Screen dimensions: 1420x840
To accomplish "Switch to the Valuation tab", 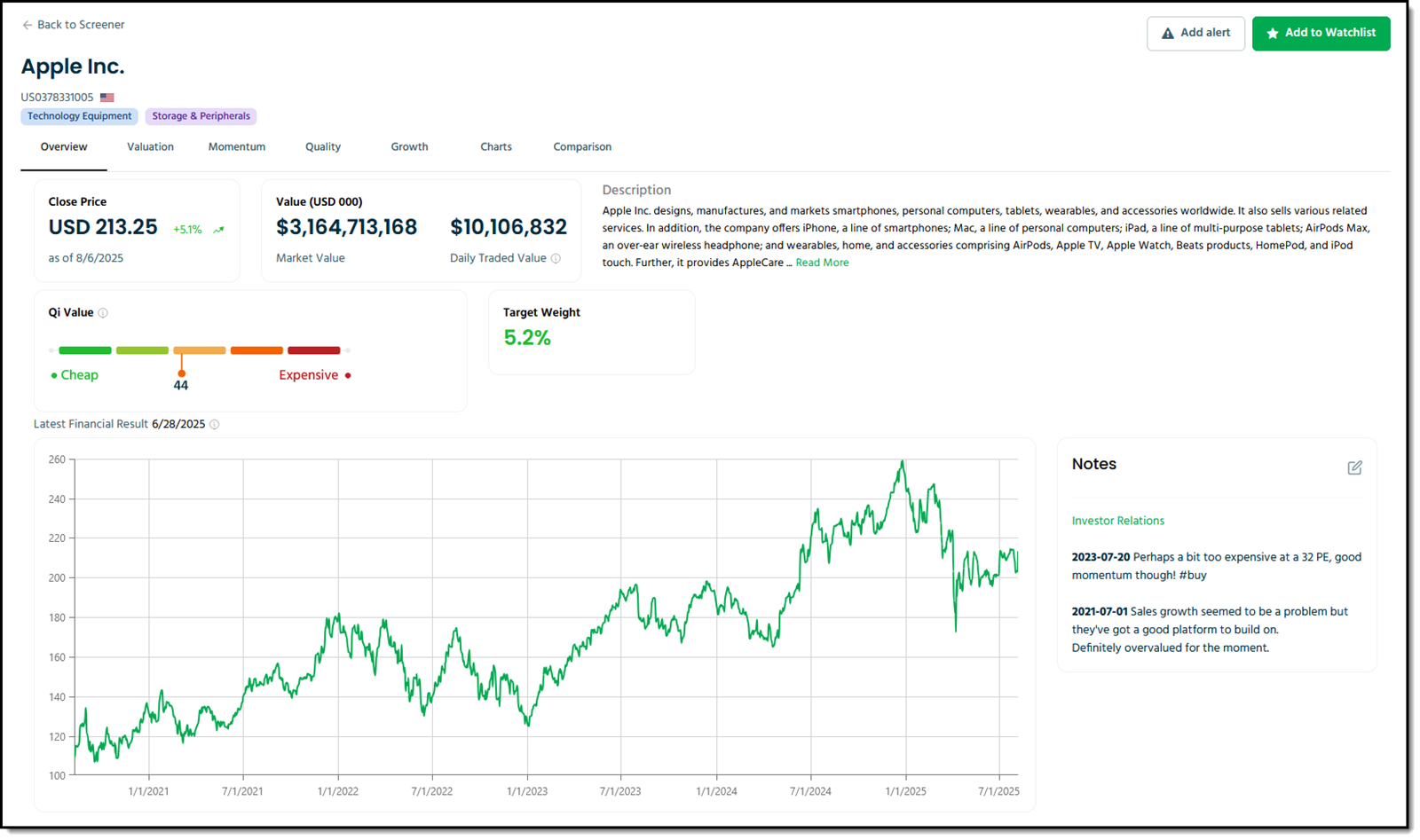I will coord(150,147).
